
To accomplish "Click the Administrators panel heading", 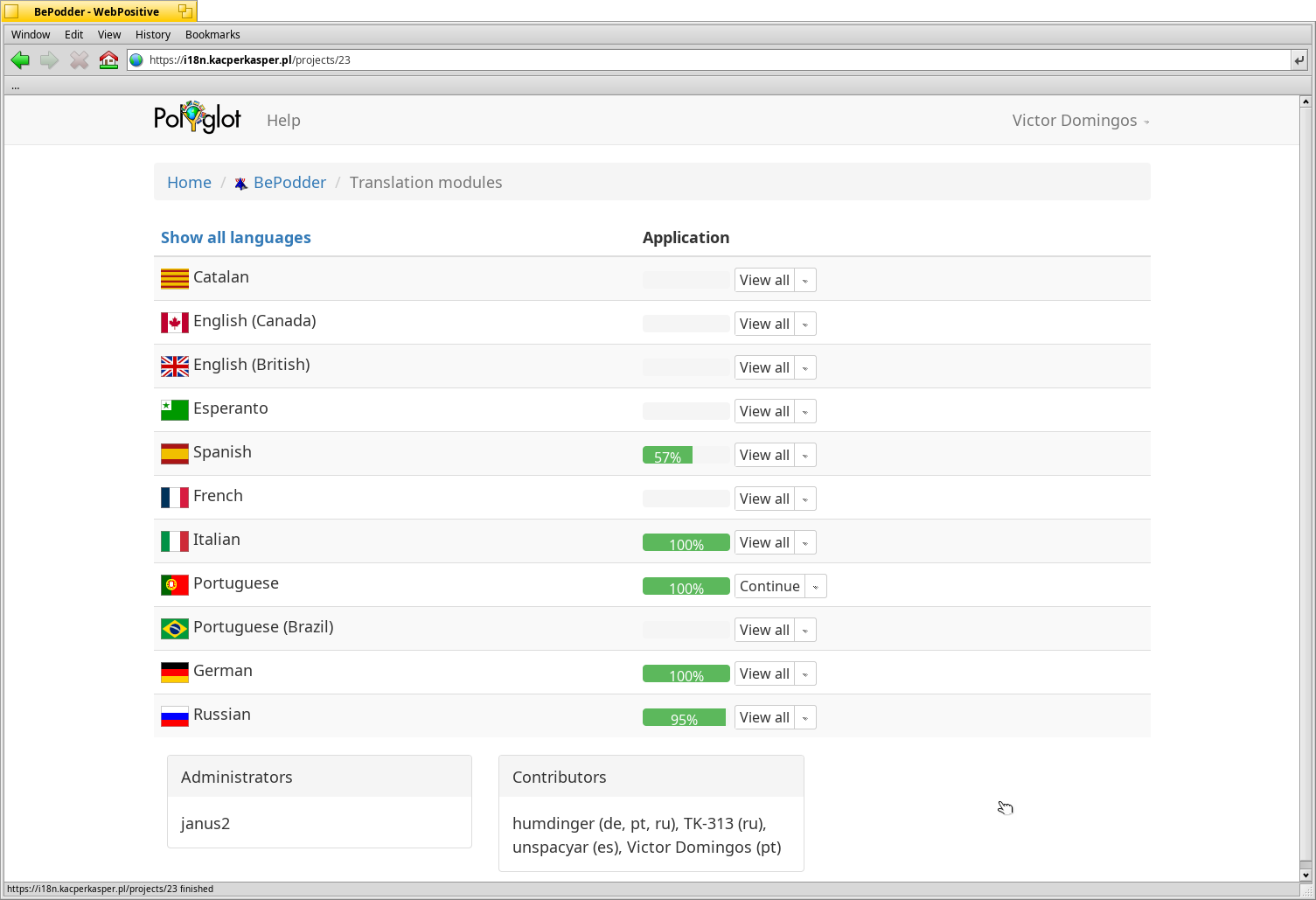I will click(x=319, y=777).
